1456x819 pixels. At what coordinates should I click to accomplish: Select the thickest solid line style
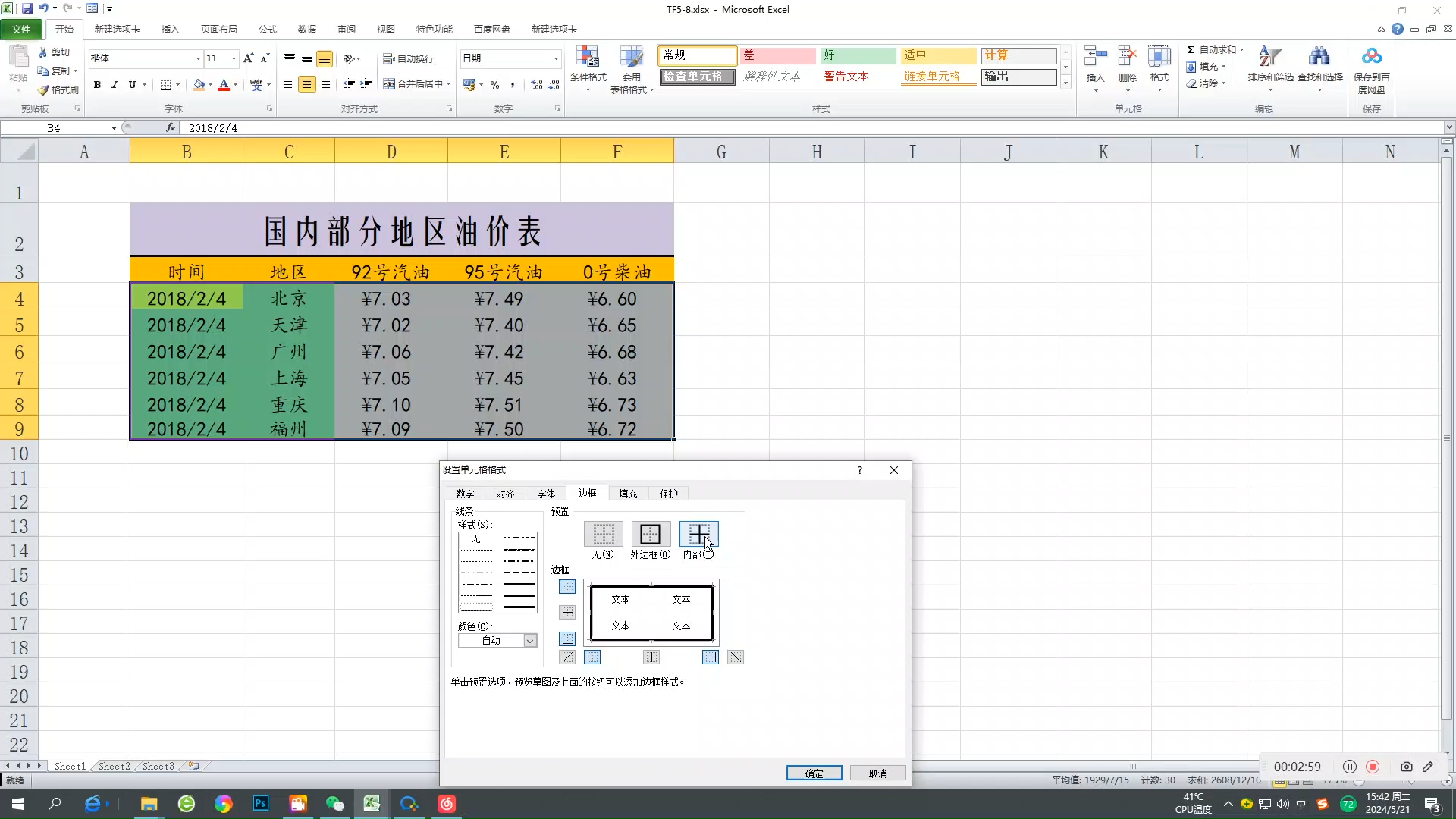pos(519,596)
